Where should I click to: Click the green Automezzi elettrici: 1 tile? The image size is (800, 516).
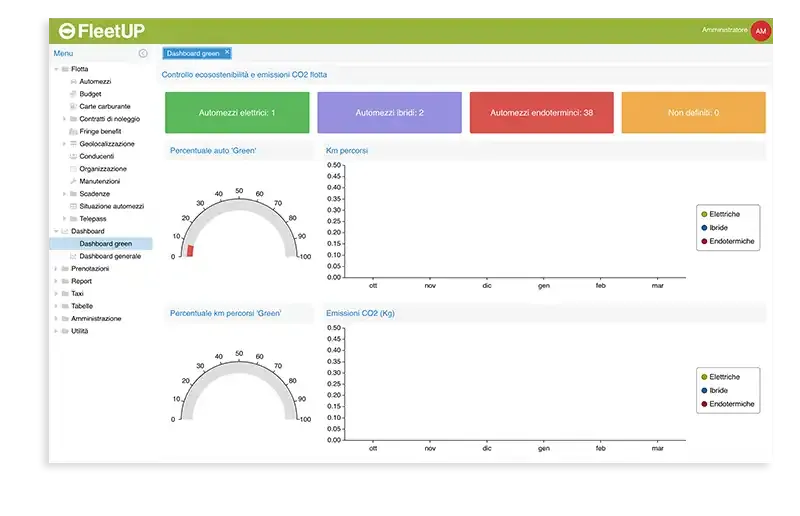pos(237,113)
